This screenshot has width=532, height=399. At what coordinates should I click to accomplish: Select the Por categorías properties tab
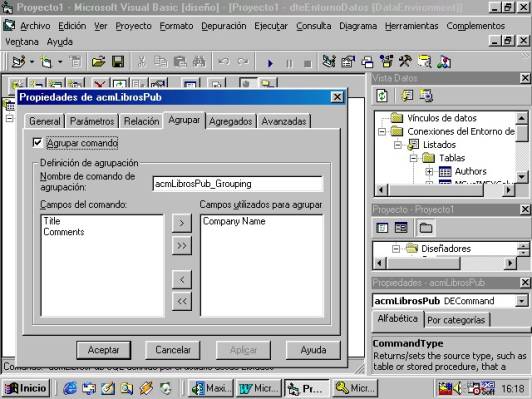(456, 320)
